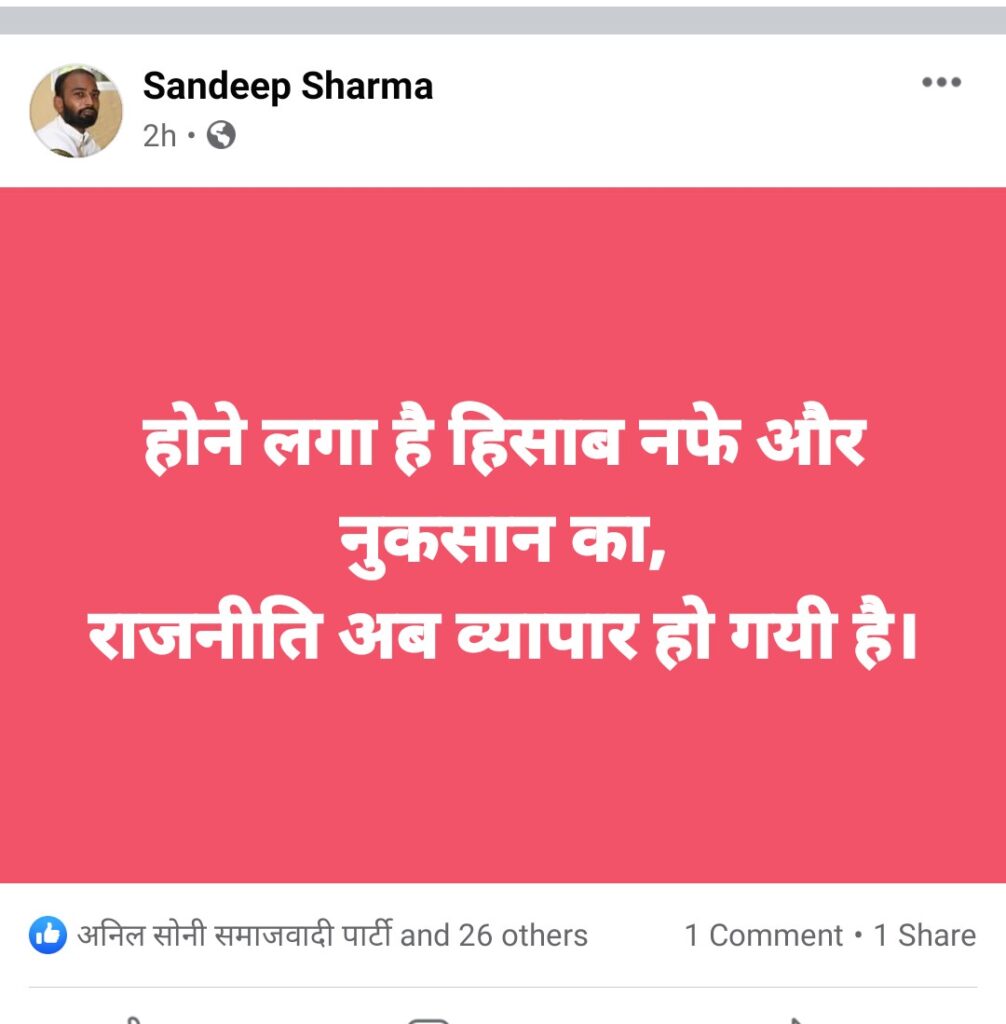
Task: Open the 1 Comment link
Action: point(764,936)
